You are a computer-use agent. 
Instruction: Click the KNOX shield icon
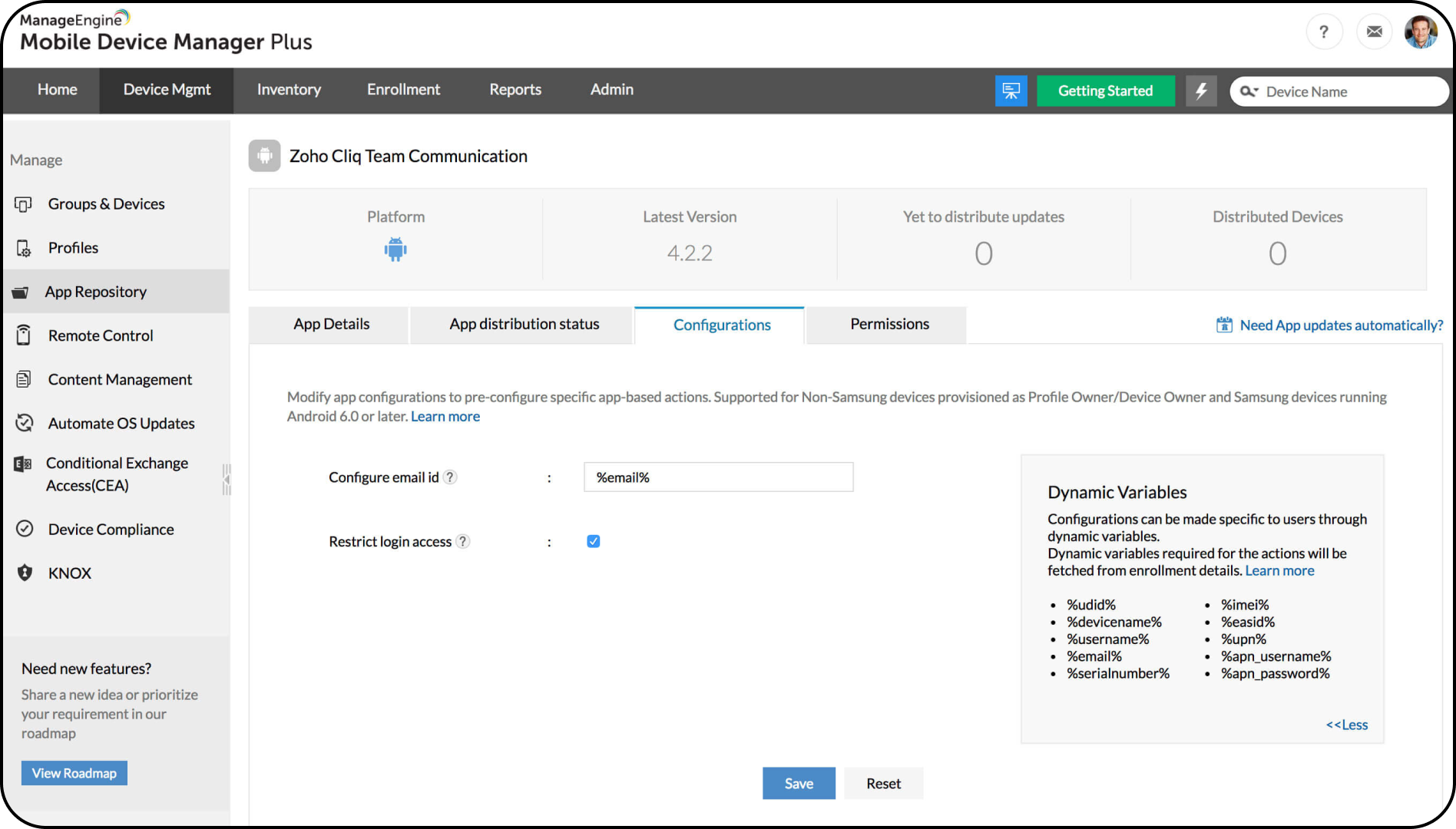[25, 573]
